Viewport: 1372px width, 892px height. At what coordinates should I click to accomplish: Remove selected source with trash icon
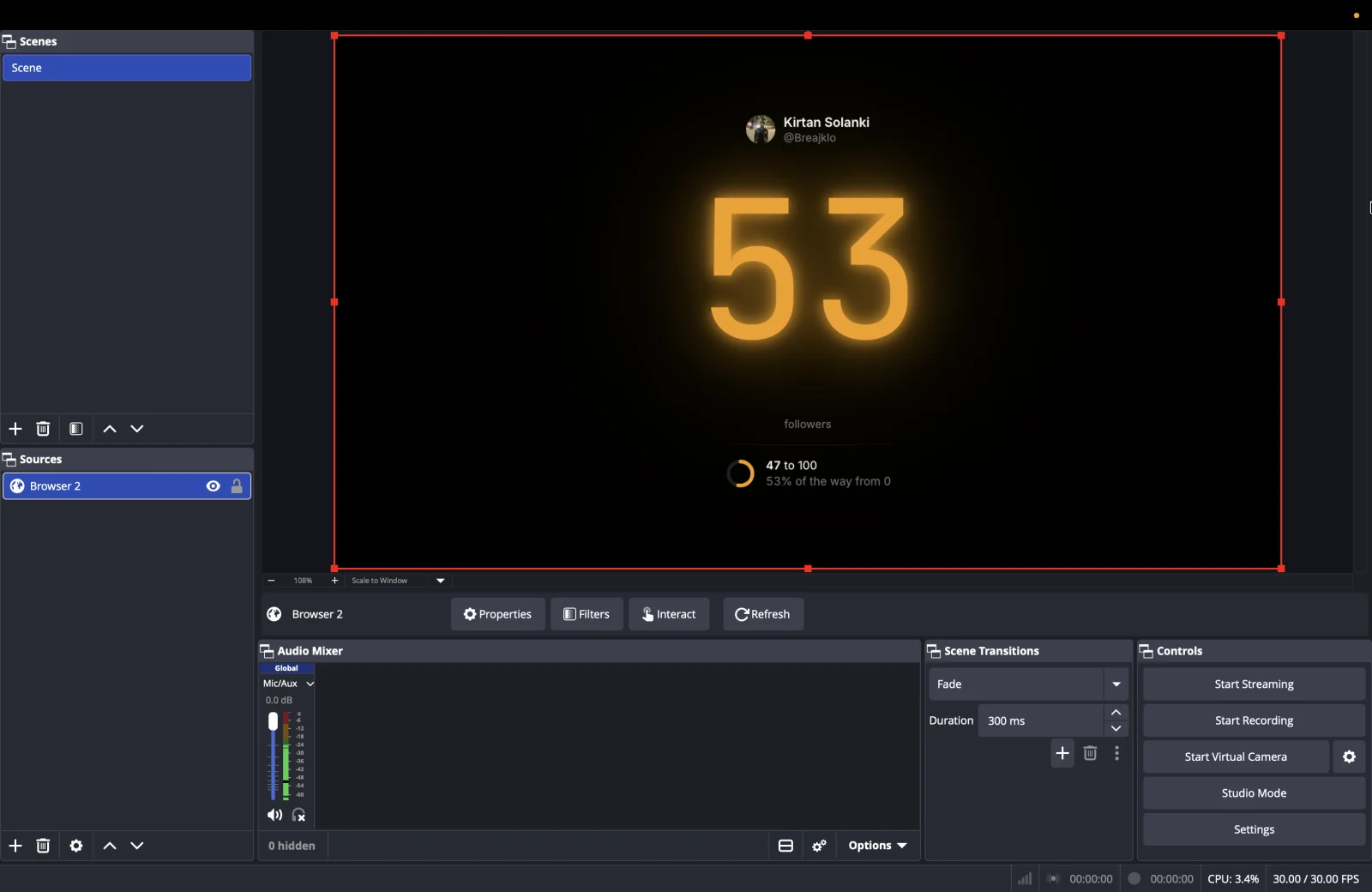point(43,846)
